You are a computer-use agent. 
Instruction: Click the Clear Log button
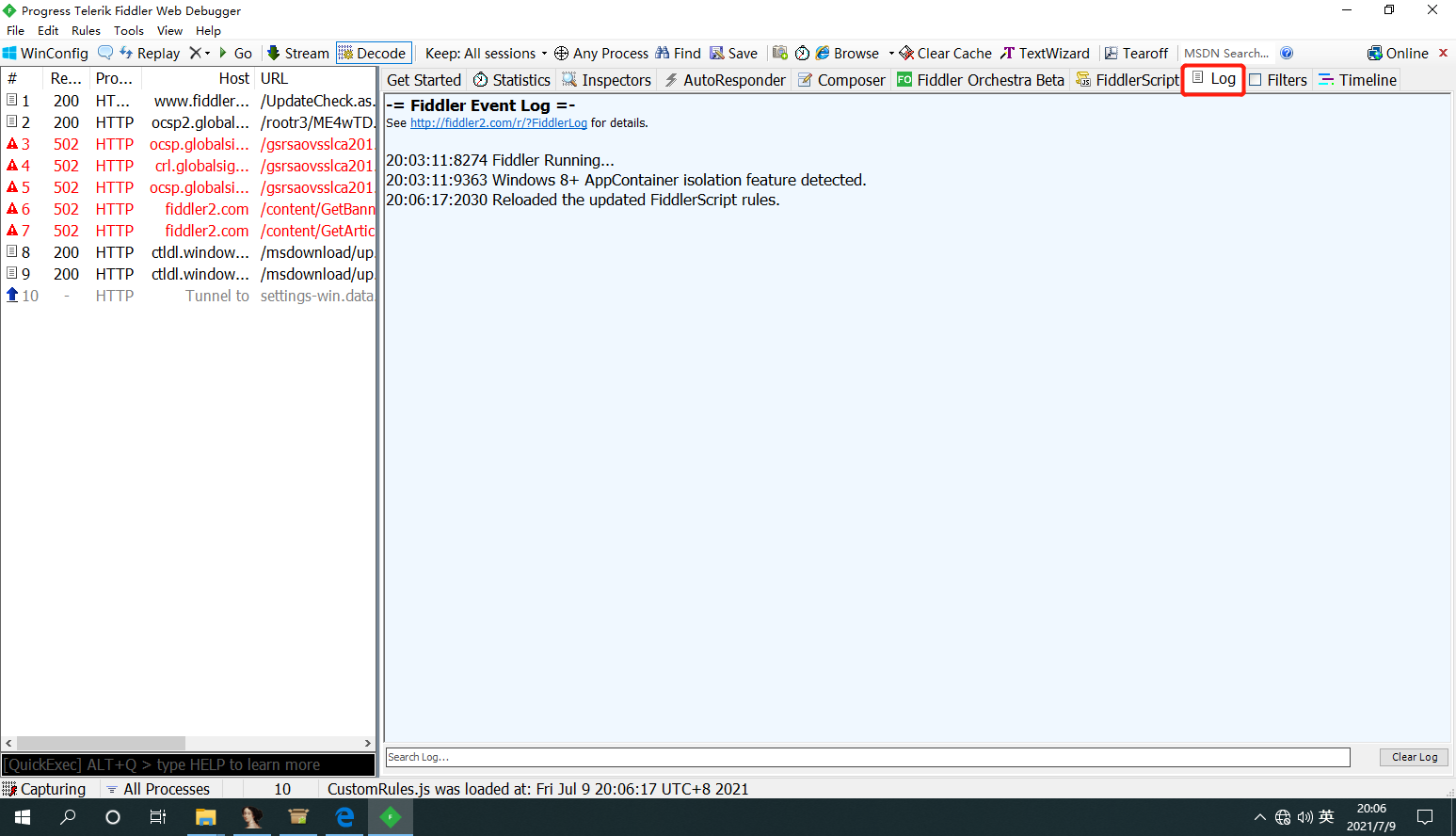pyautogui.click(x=1415, y=757)
